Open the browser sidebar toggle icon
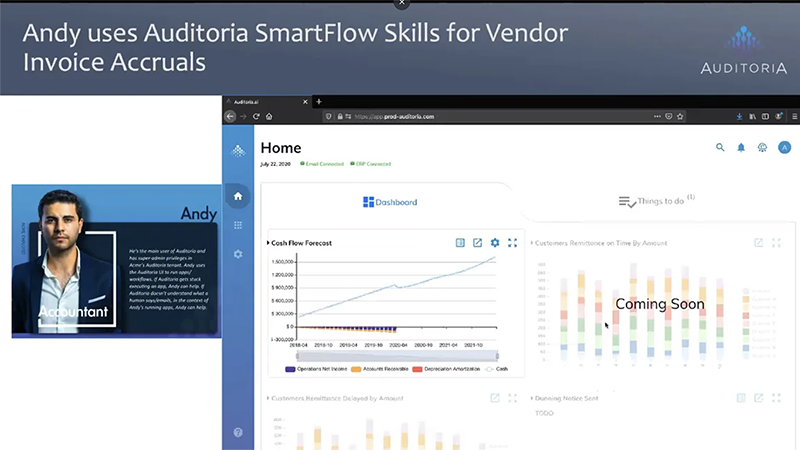This screenshot has width=800, height=450. coord(765,116)
